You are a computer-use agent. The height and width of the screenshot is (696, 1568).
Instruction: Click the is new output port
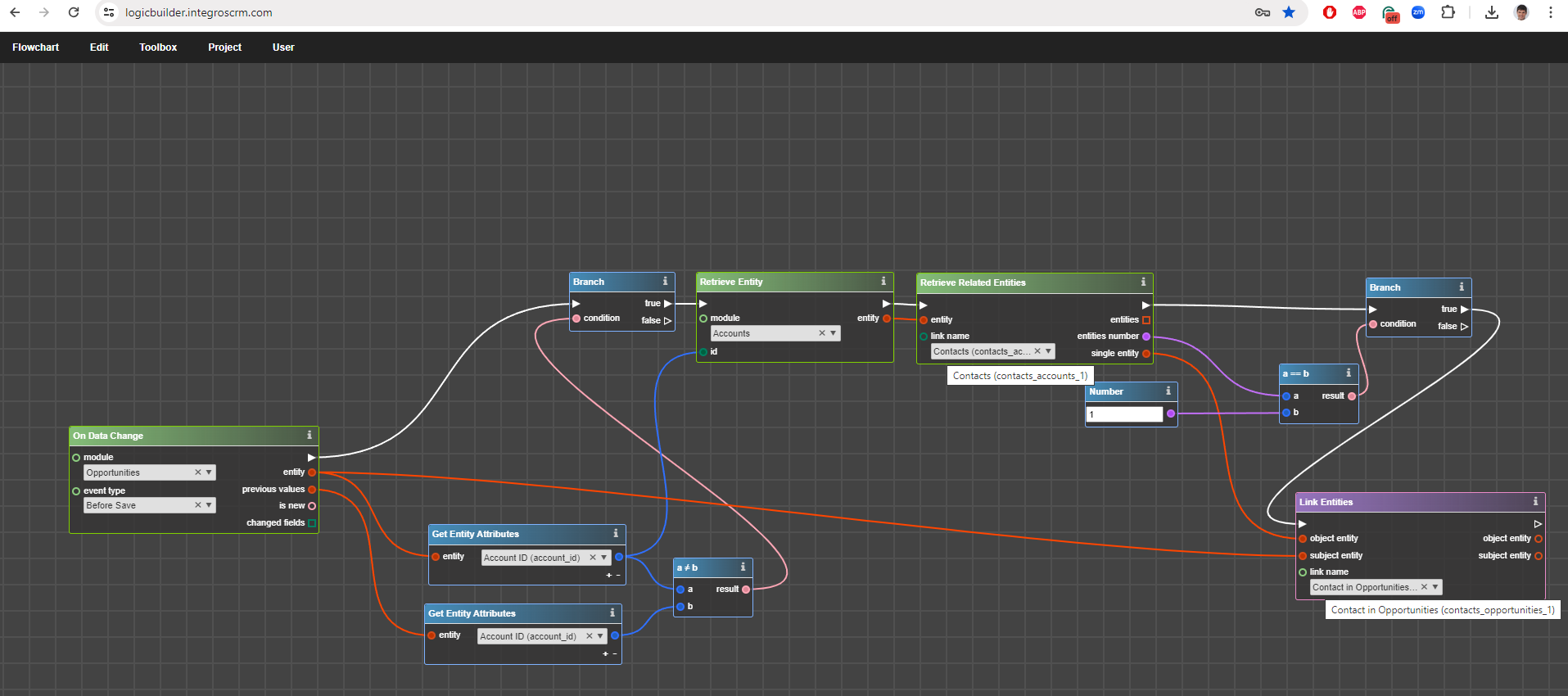[312, 506]
